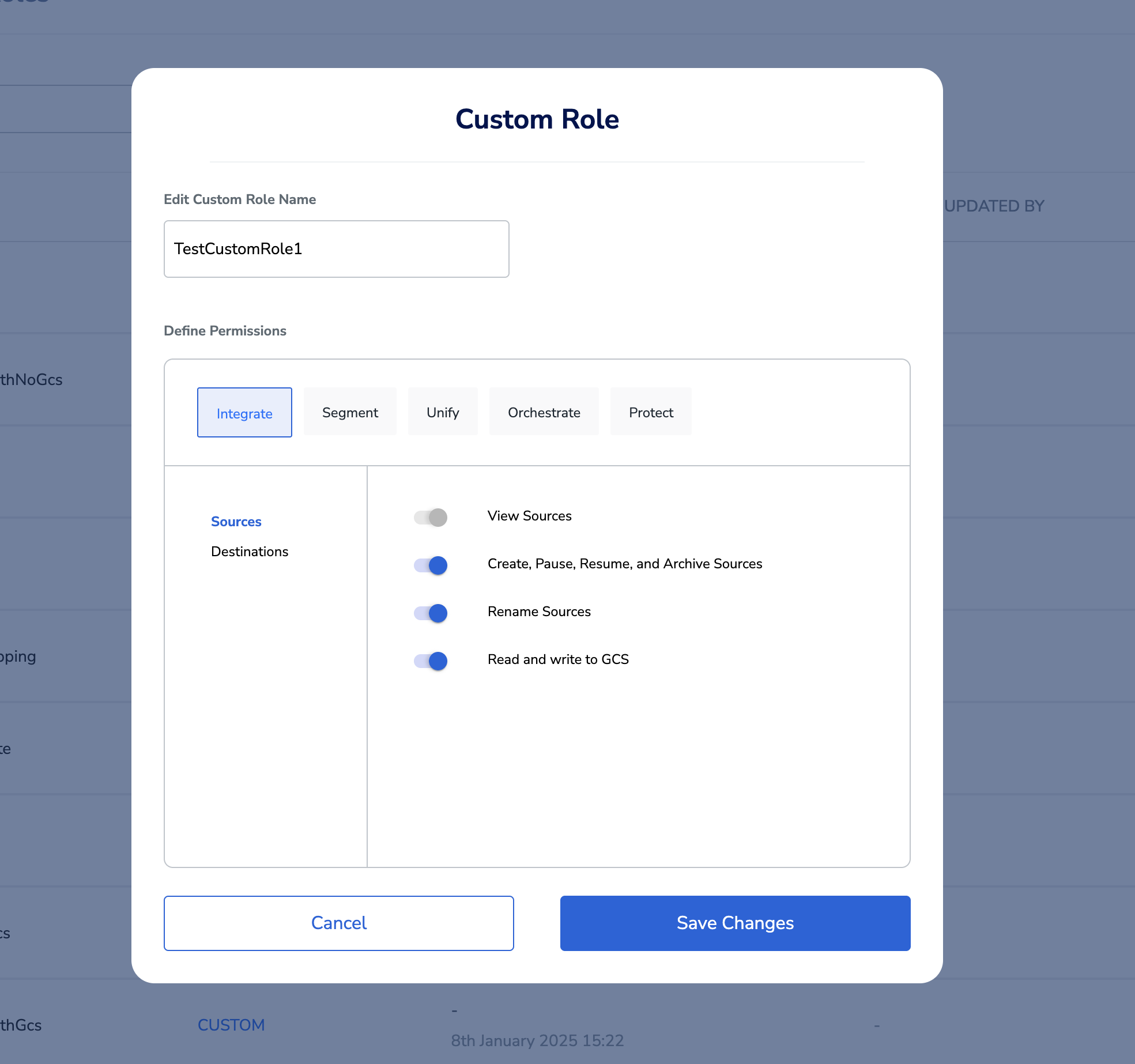Click the View Sources label text
1135x1064 pixels.
click(529, 516)
